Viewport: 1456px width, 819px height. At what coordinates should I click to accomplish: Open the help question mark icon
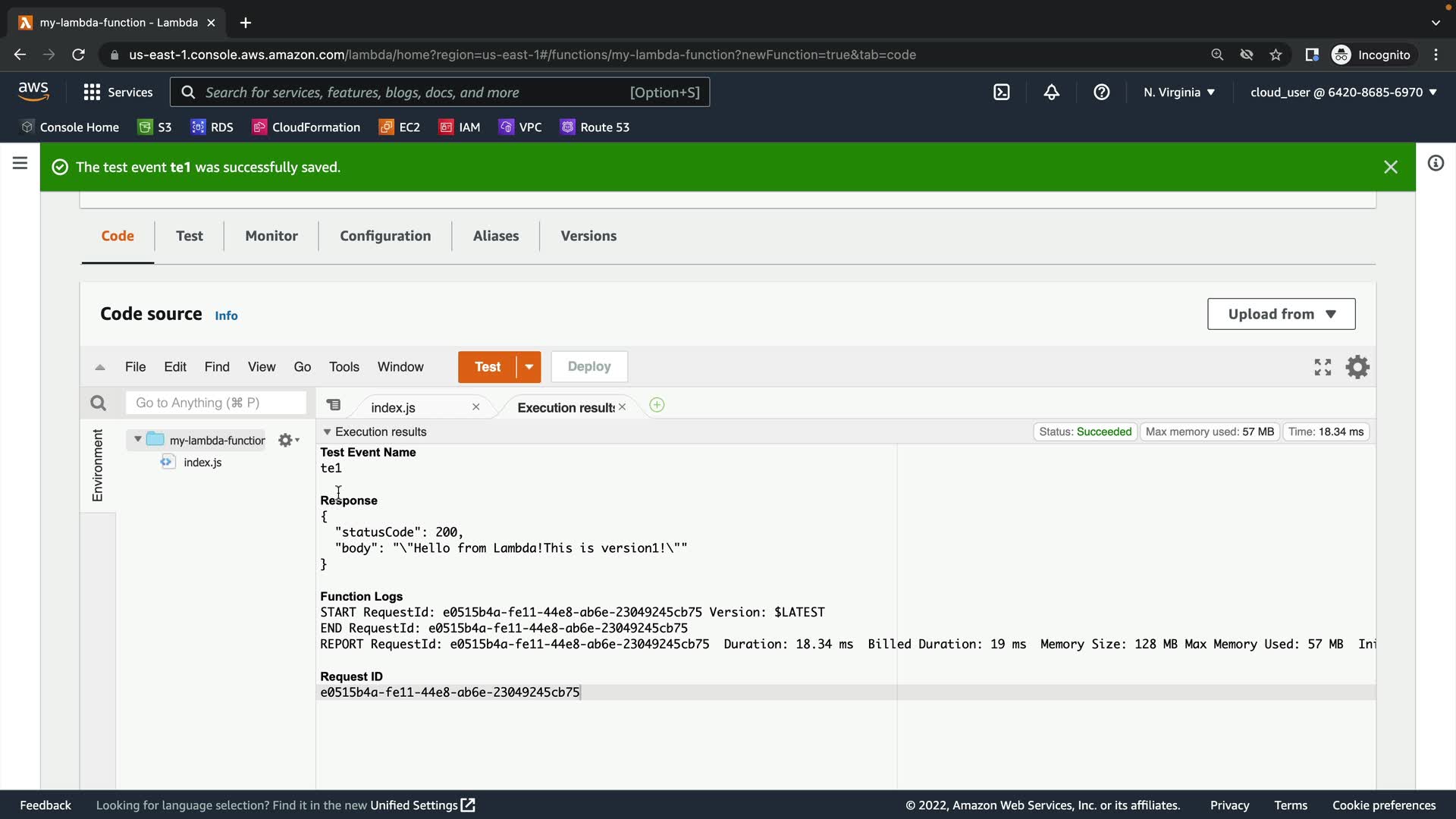[1102, 92]
